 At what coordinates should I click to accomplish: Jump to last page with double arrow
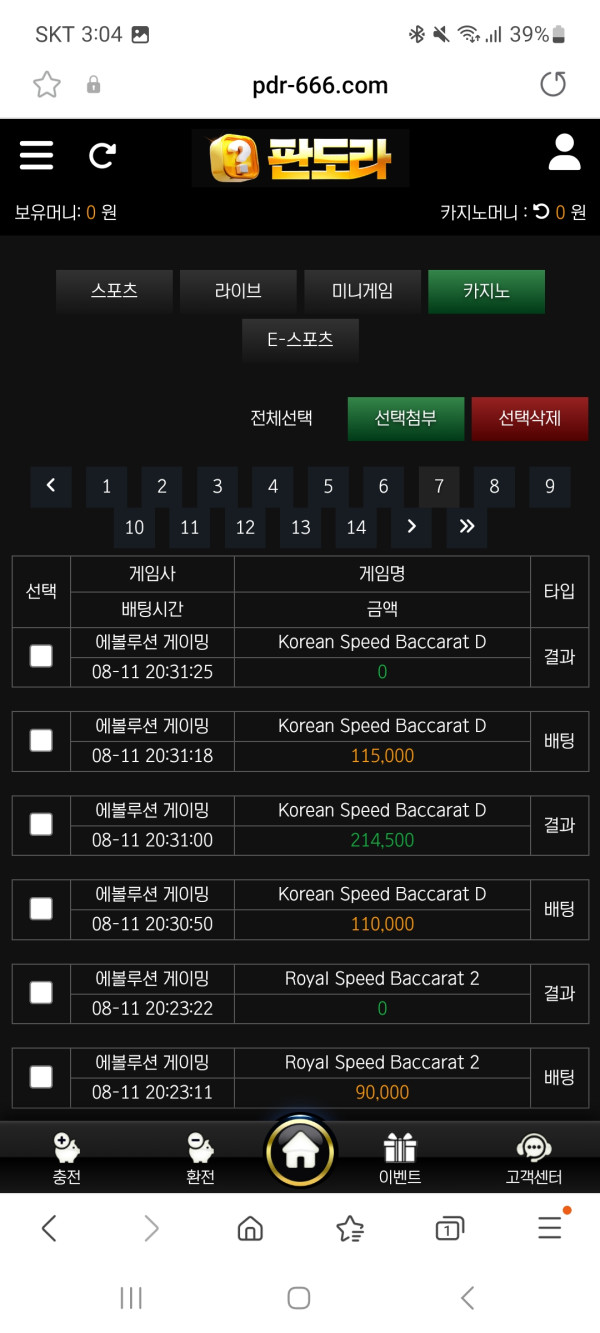(x=467, y=527)
